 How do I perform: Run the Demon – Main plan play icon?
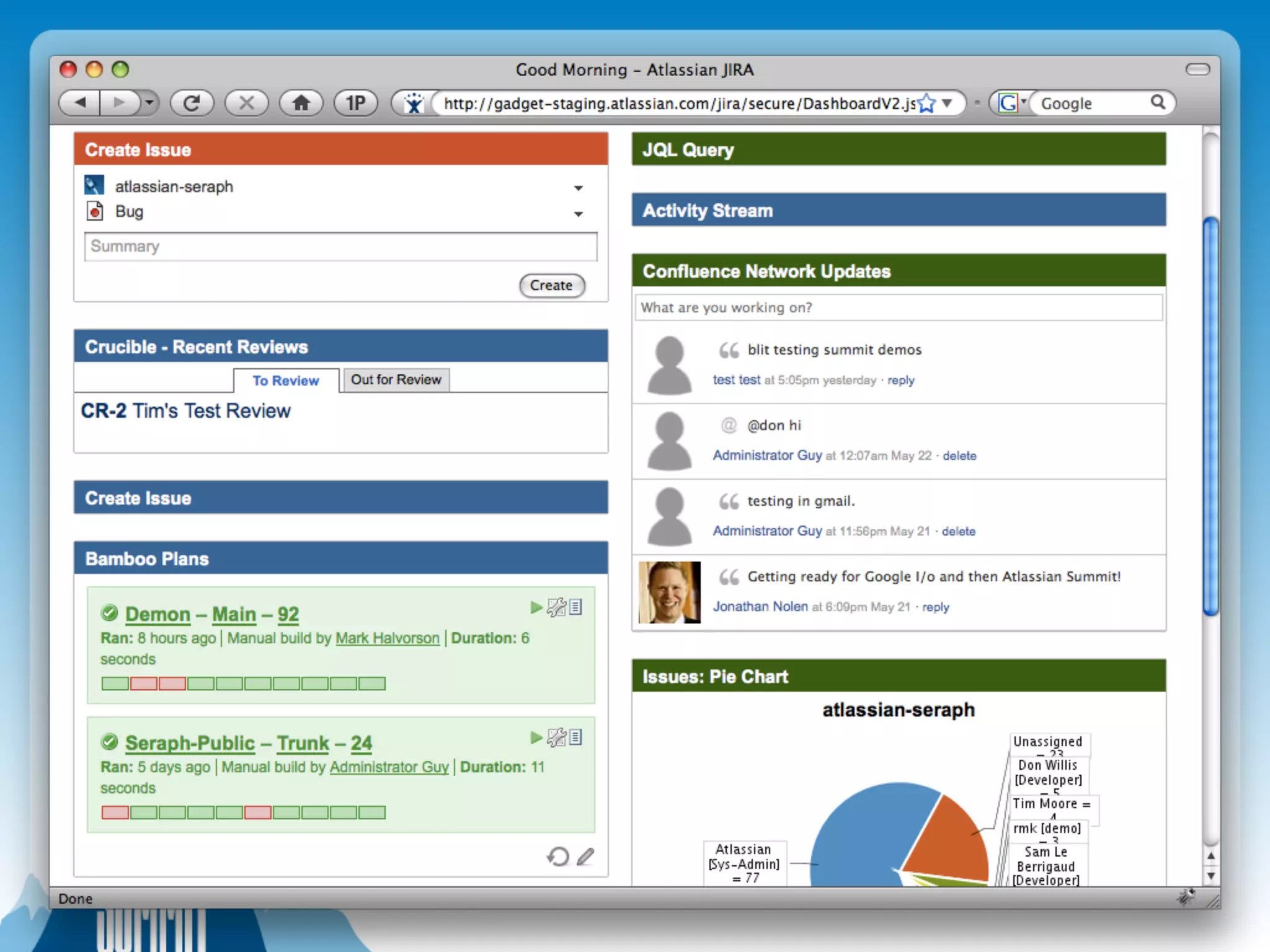(536, 607)
